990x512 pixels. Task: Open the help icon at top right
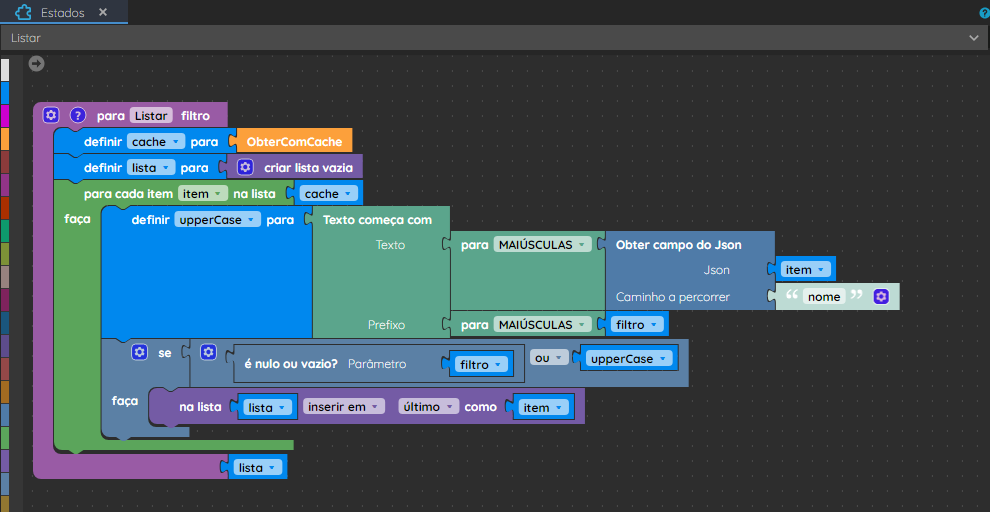[986, 13]
